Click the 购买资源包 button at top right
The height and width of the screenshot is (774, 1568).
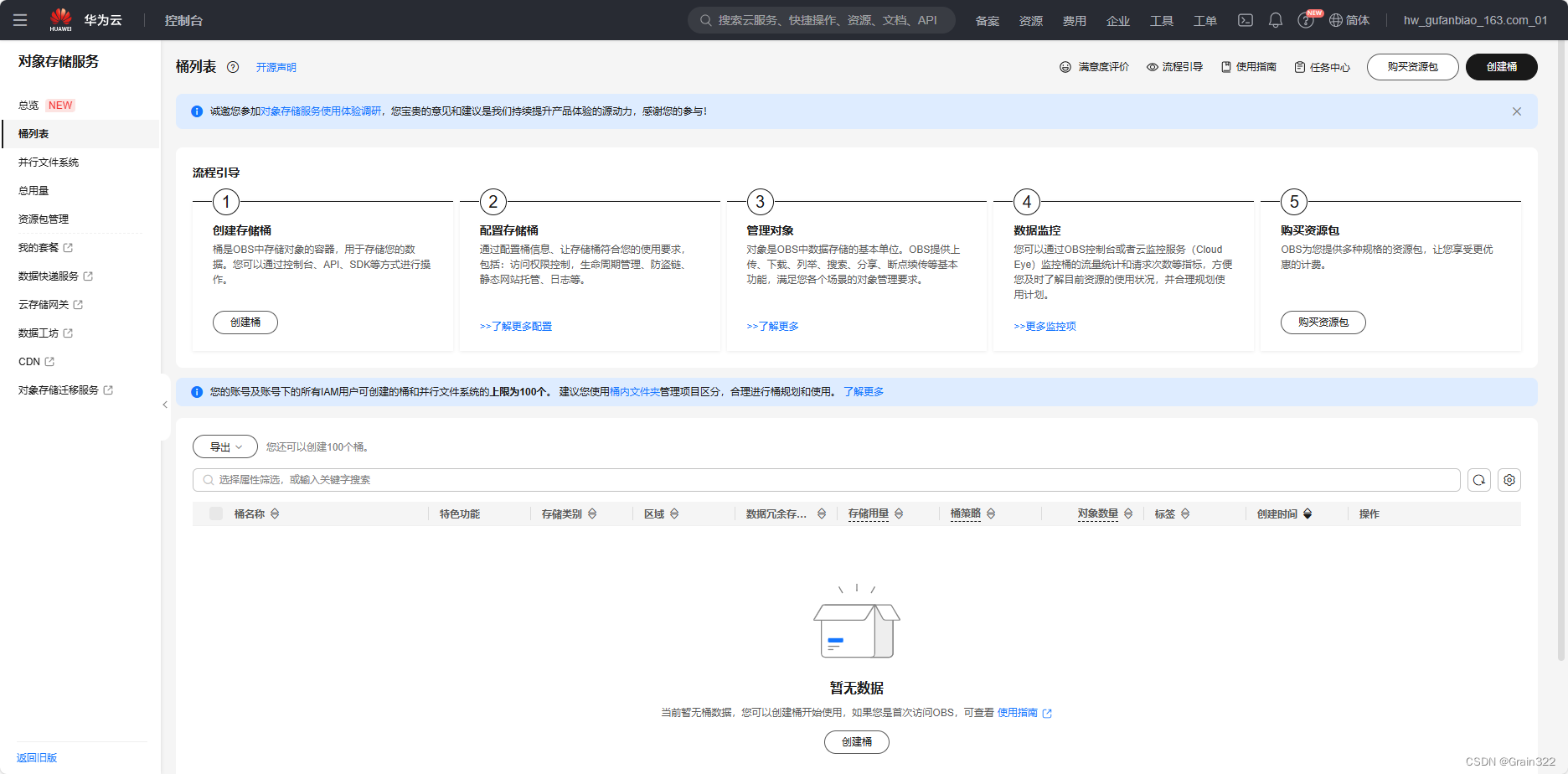[x=1413, y=67]
